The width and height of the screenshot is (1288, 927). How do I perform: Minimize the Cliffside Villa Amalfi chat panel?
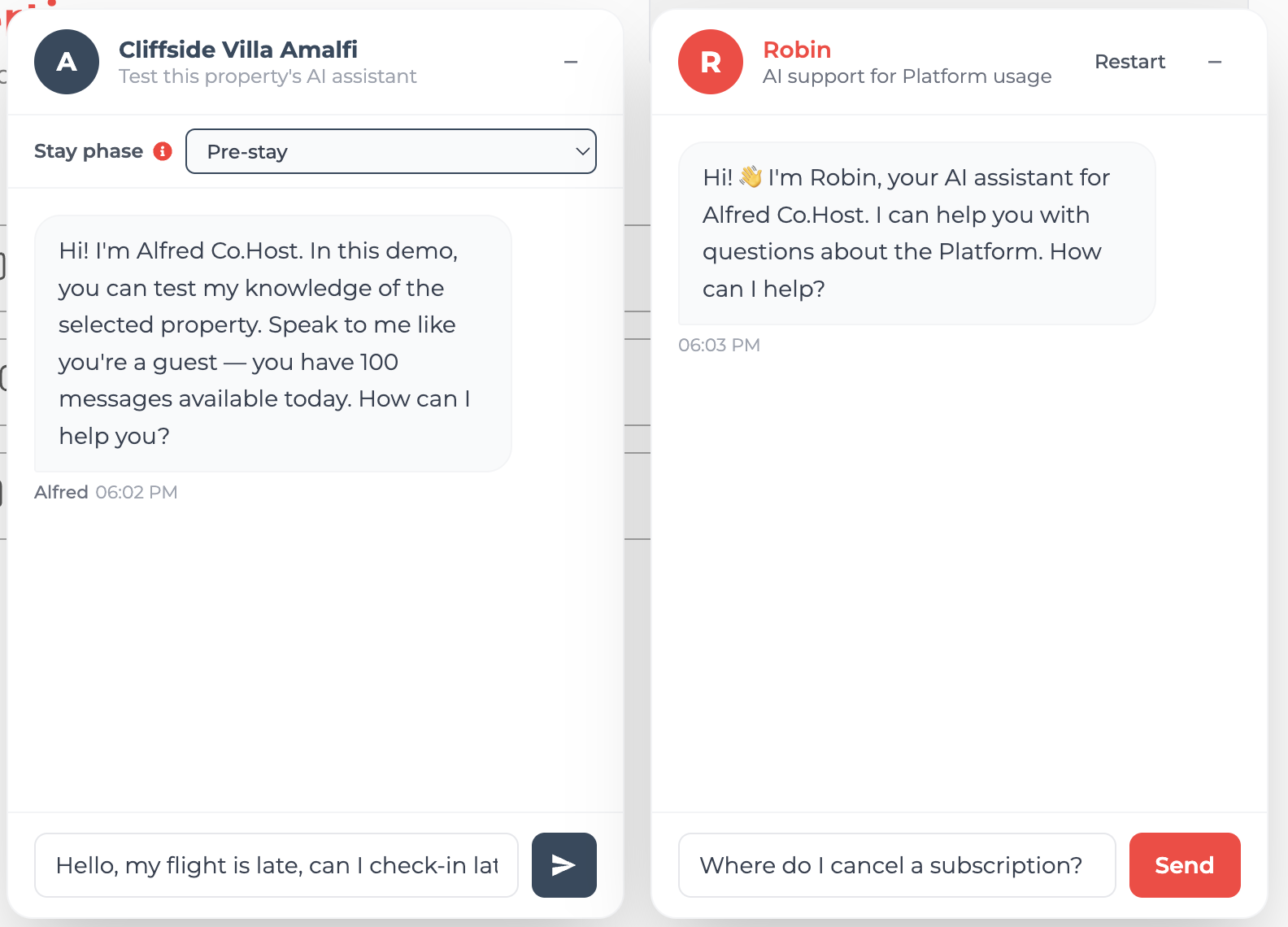pyautogui.click(x=571, y=62)
